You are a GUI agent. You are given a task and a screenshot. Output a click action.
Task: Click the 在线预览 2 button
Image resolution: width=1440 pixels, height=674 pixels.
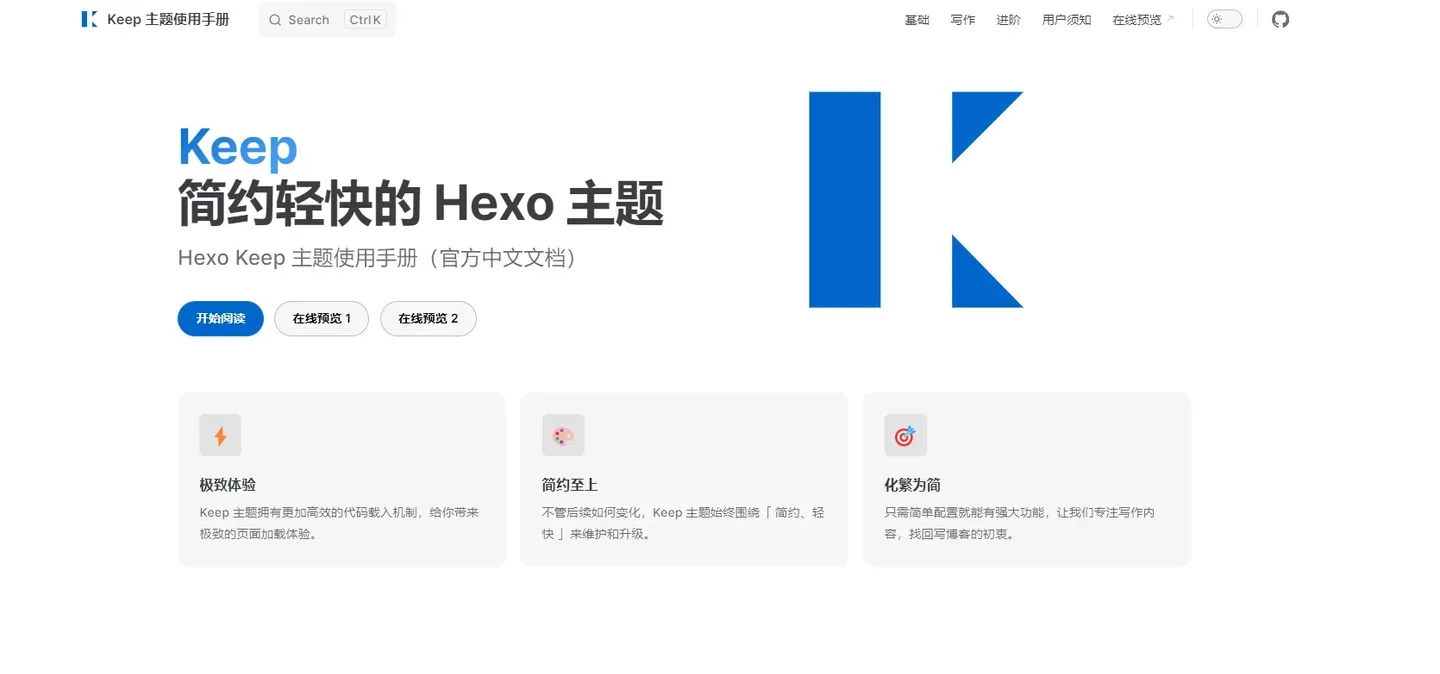tap(428, 319)
